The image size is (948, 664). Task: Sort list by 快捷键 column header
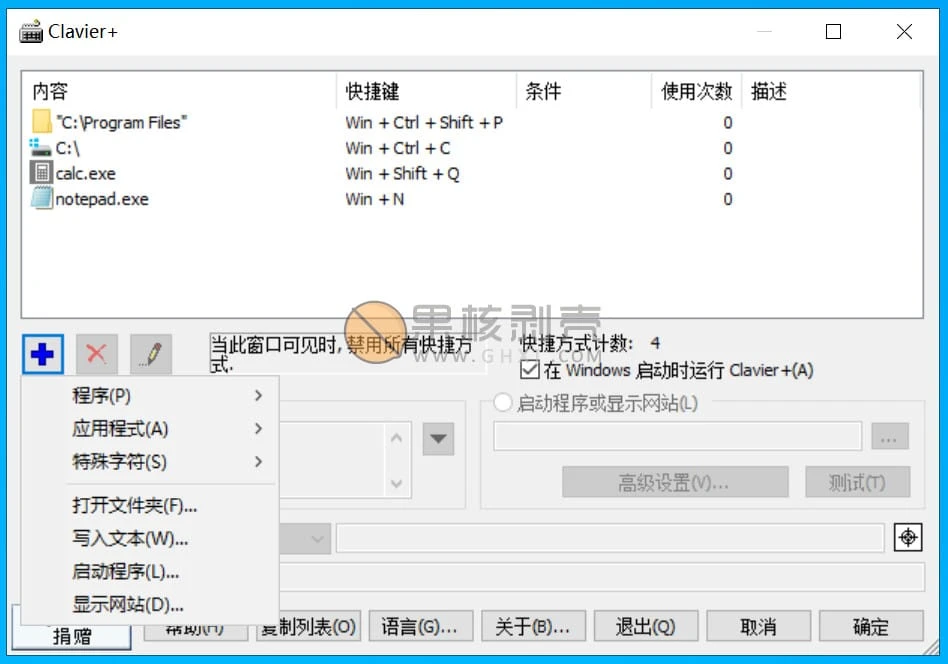click(x=426, y=91)
